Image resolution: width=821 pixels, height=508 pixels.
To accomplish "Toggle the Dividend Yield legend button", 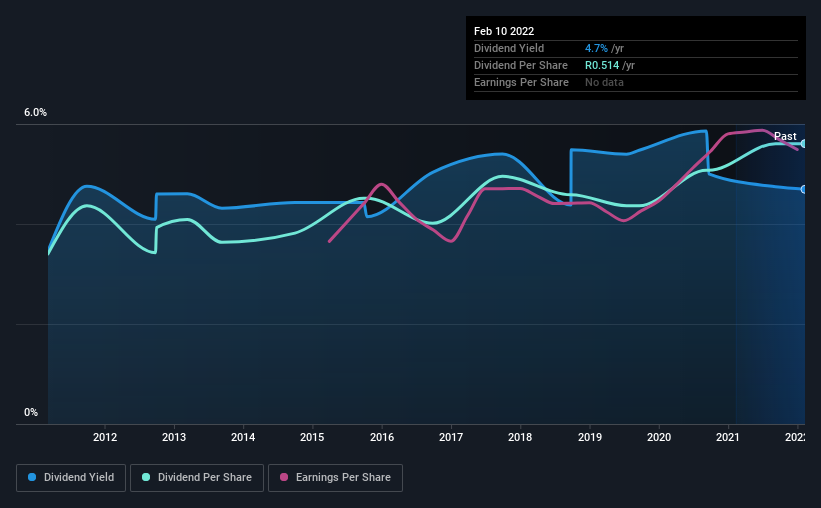I will click(71, 478).
